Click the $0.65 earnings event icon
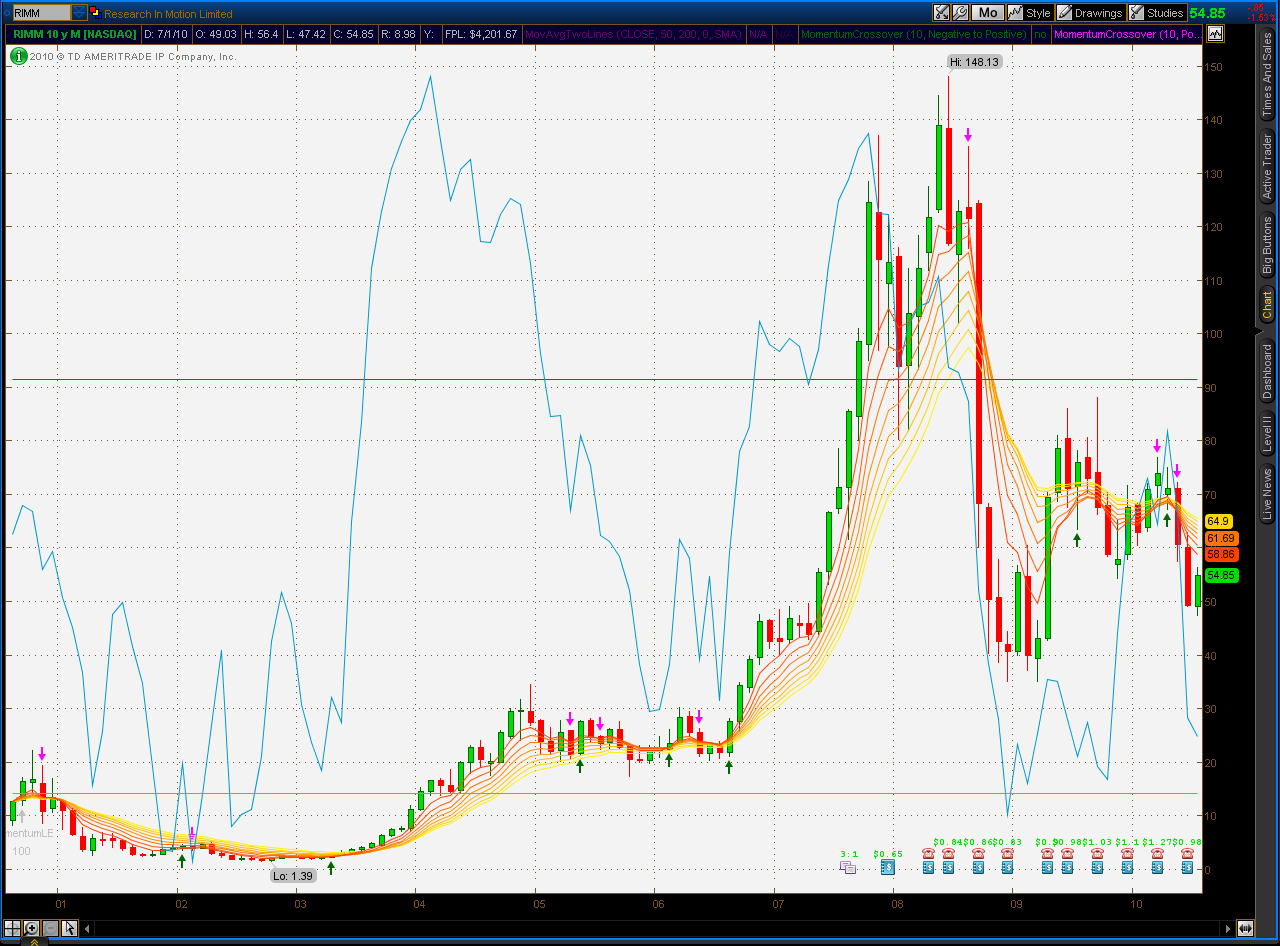The height and width of the screenshot is (946, 1280). click(887, 867)
